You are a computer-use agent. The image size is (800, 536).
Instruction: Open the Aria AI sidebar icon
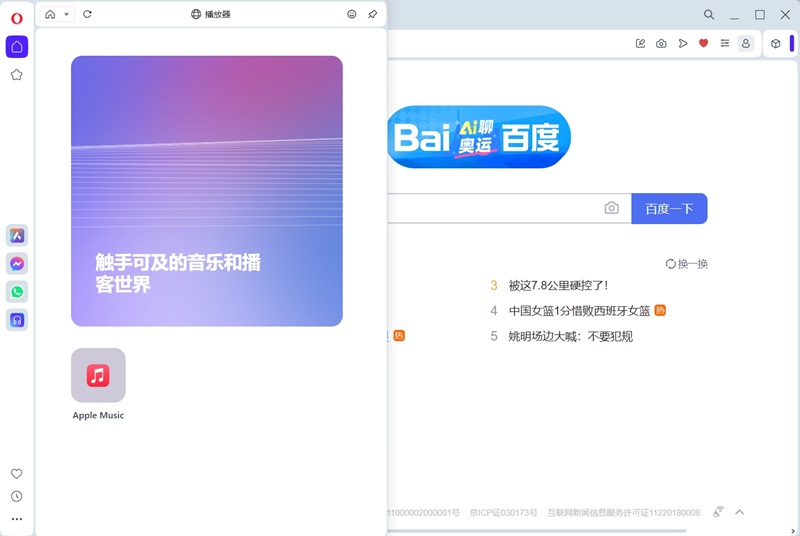pyautogui.click(x=17, y=236)
